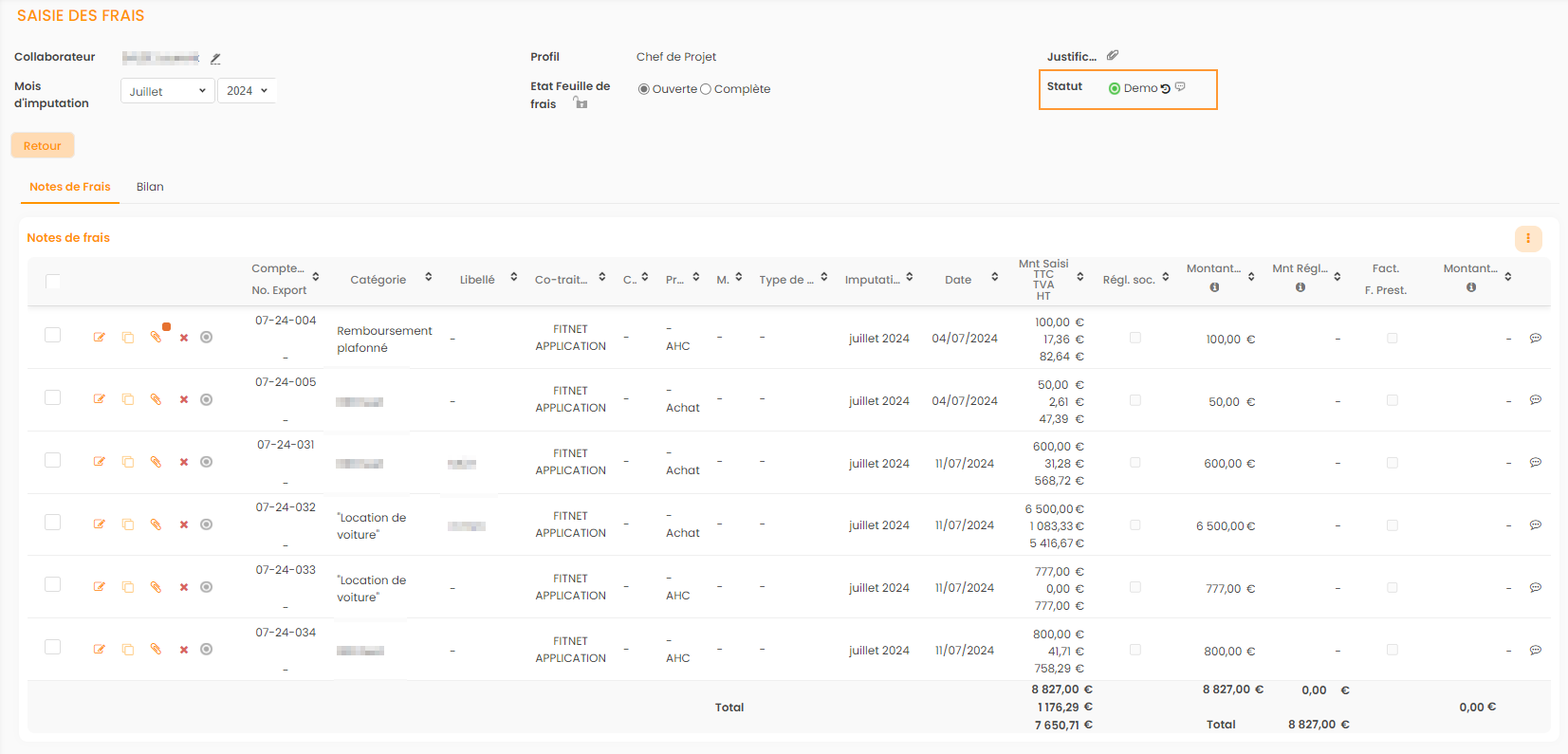Click the status history icon beside Demo

1166,89
